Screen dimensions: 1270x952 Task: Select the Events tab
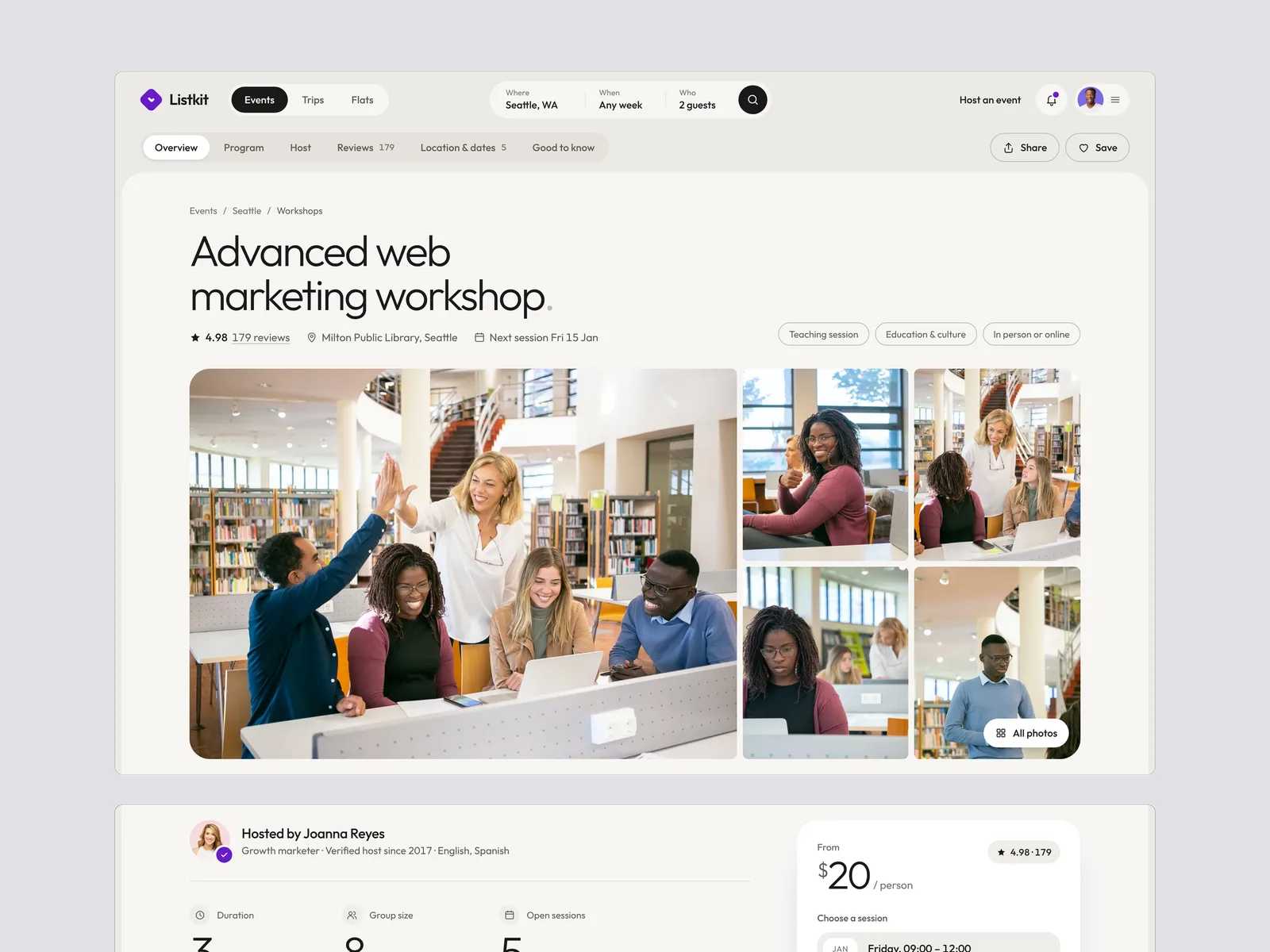coord(260,100)
